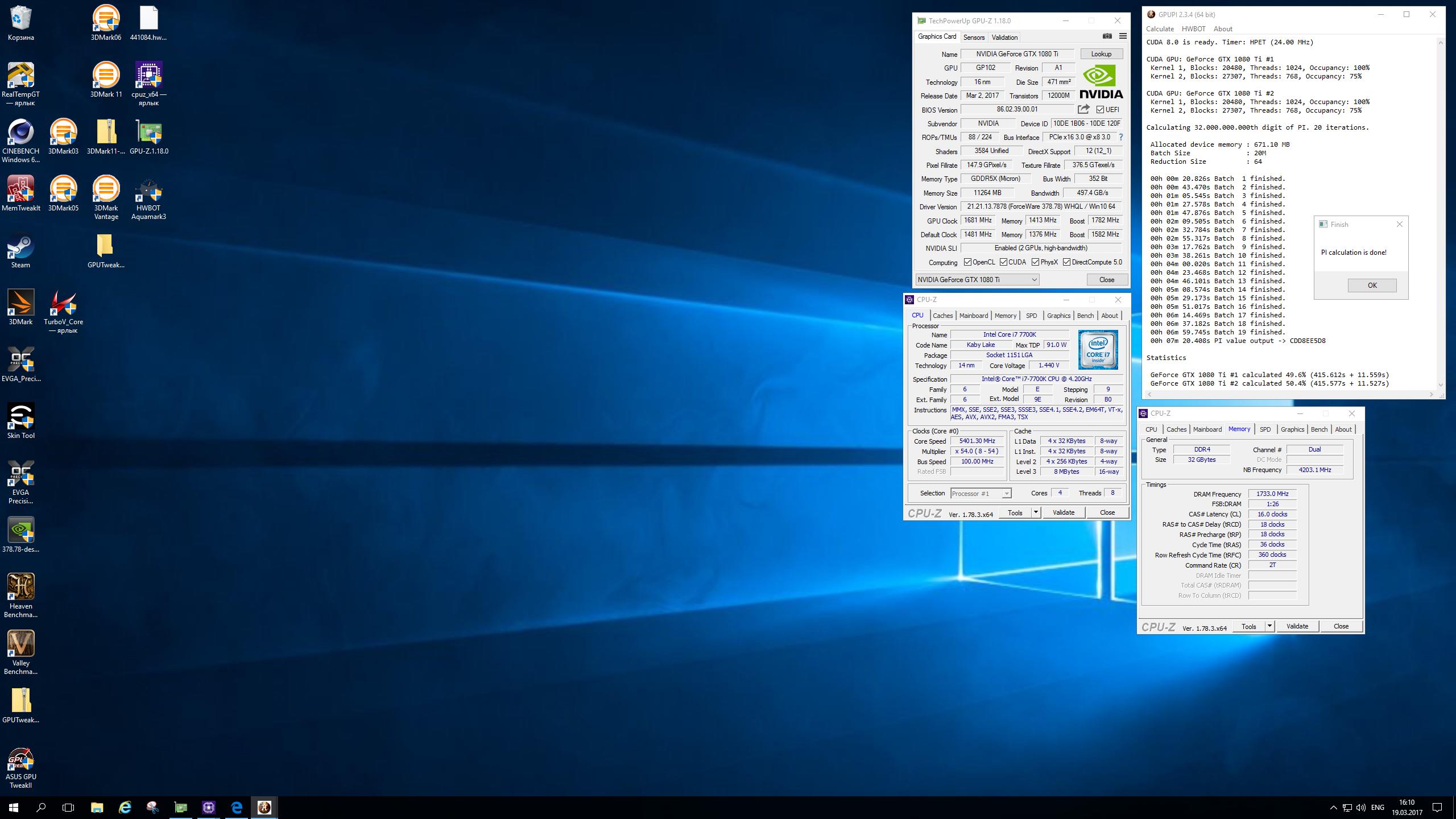Click Validate in CPU-Z Memory window
Image resolution: width=1456 pixels, height=819 pixels.
[1297, 626]
